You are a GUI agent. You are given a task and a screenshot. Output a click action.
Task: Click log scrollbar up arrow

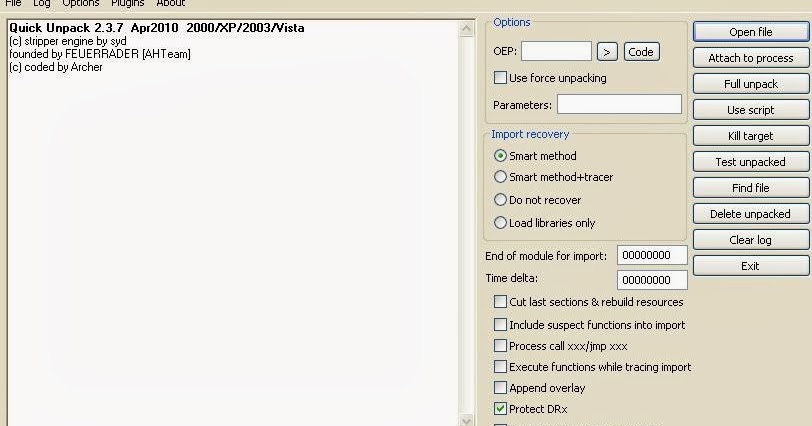click(467, 28)
